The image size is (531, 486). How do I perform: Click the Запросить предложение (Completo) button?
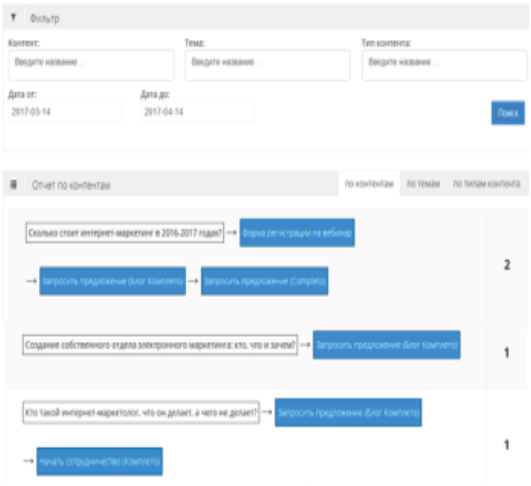pos(264,281)
